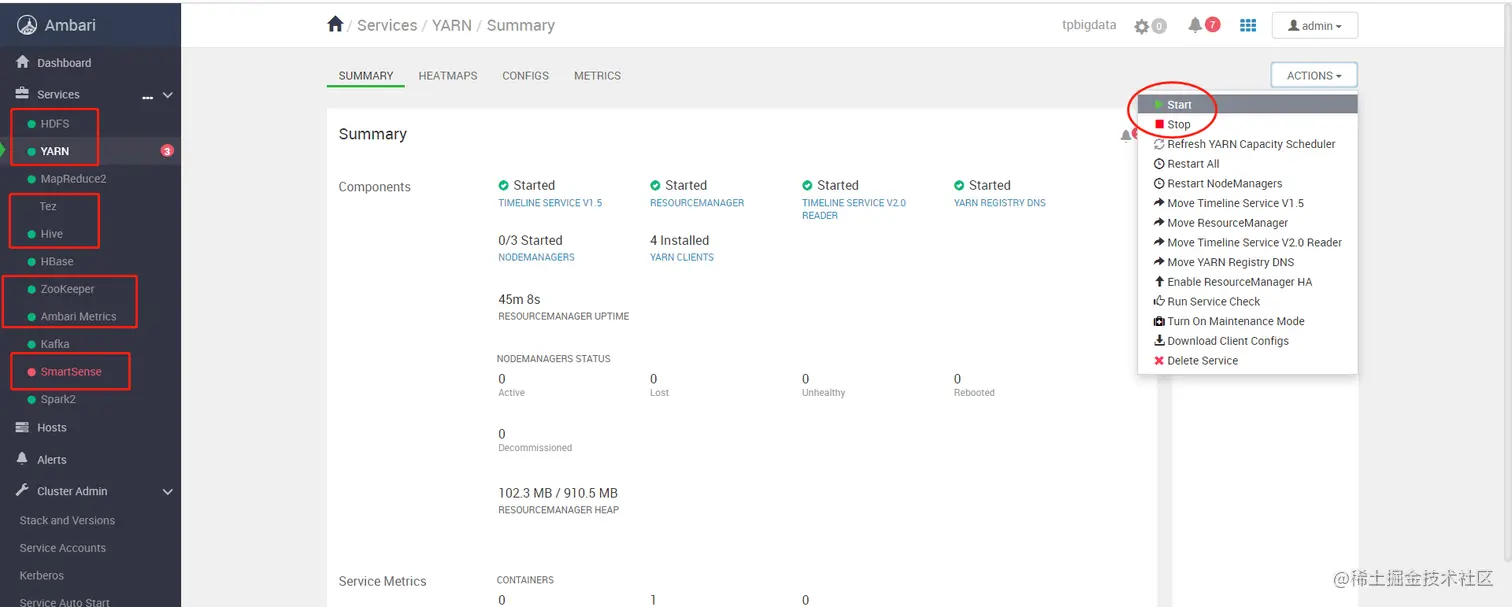The image size is (1512, 607).
Task: Click the red Stop square icon
Action: pyautogui.click(x=1159, y=124)
